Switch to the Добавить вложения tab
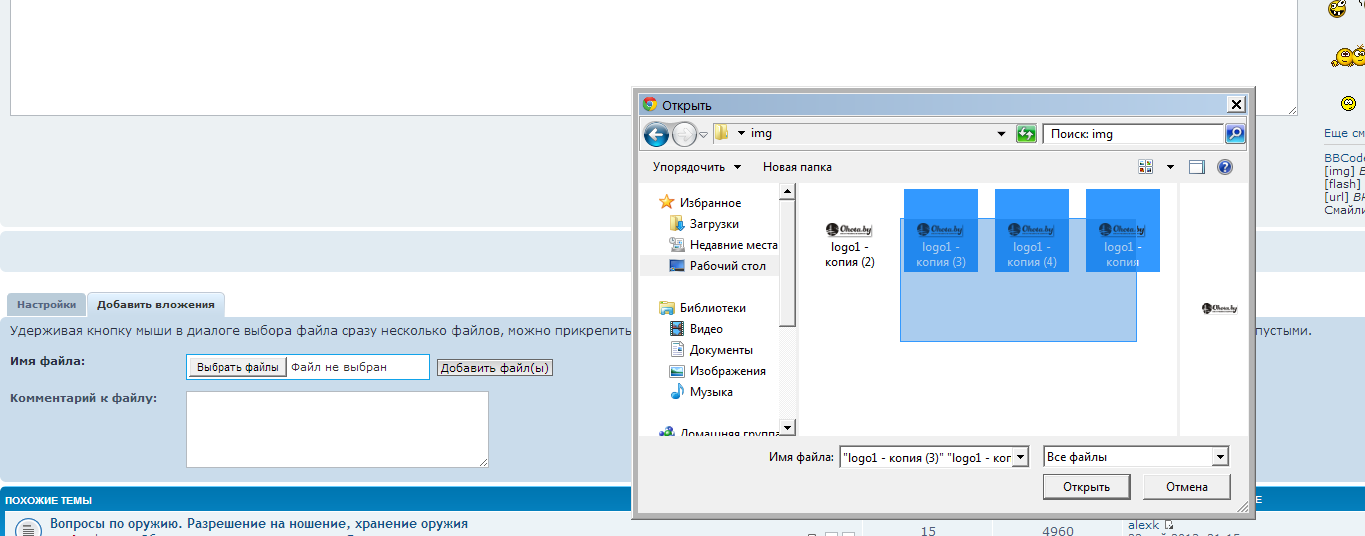The image size is (1365, 536). click(155, 305)
